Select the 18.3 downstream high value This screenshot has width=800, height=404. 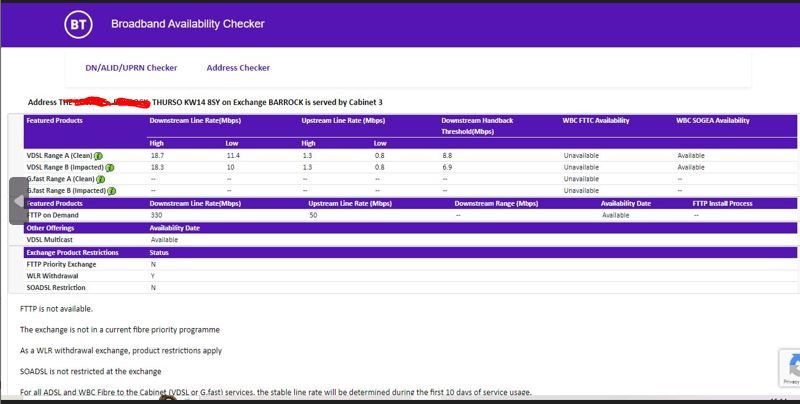(157, 167)
